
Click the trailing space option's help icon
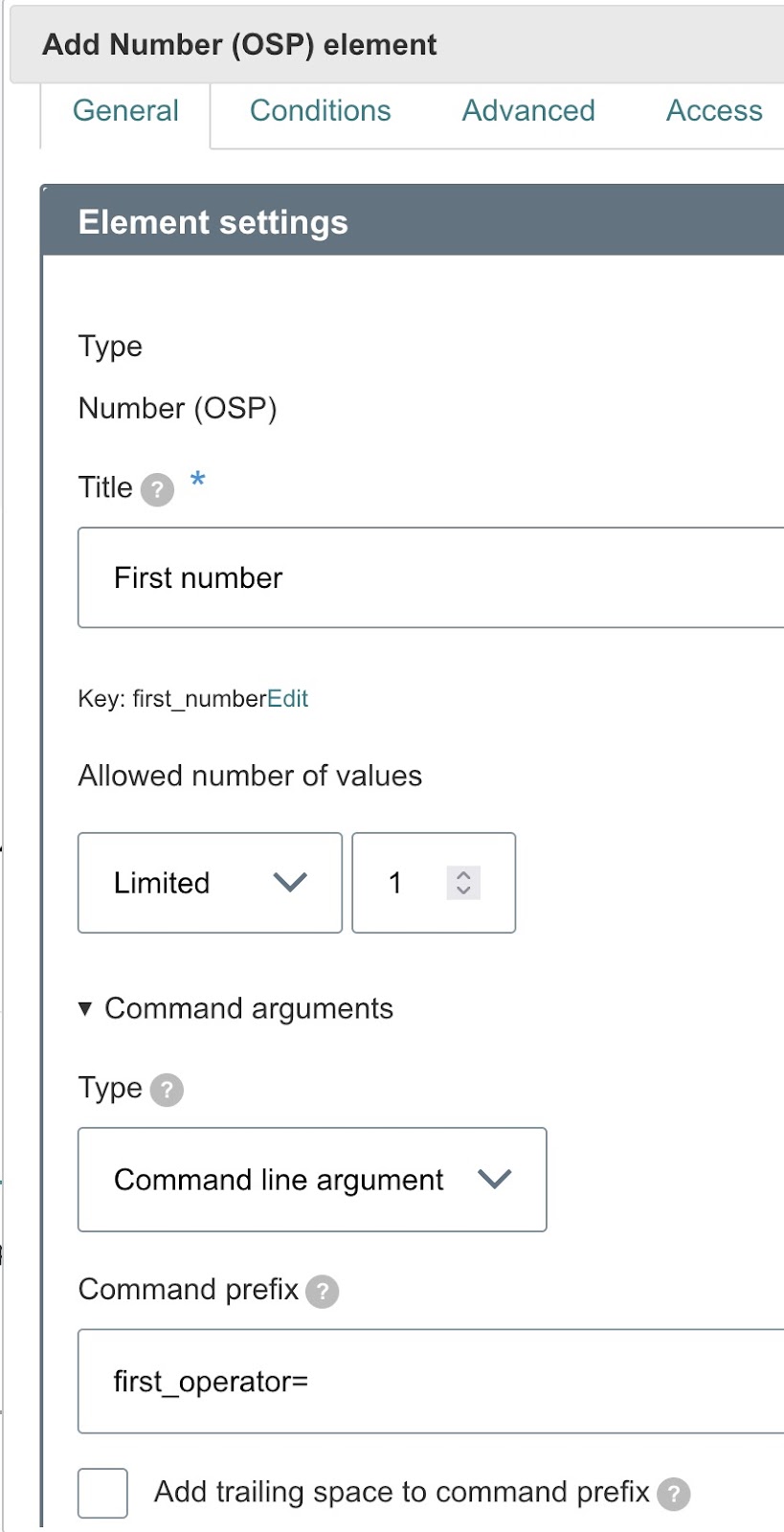(674, 1494)
